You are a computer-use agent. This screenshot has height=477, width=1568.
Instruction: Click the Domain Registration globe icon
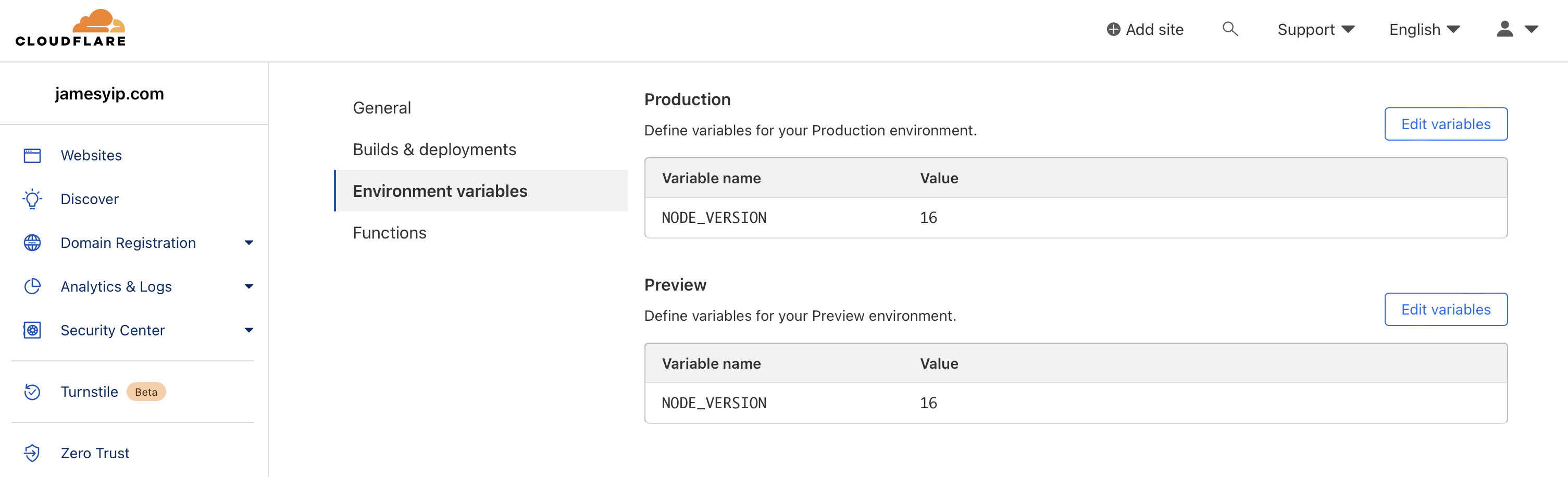tap(32, 243)
